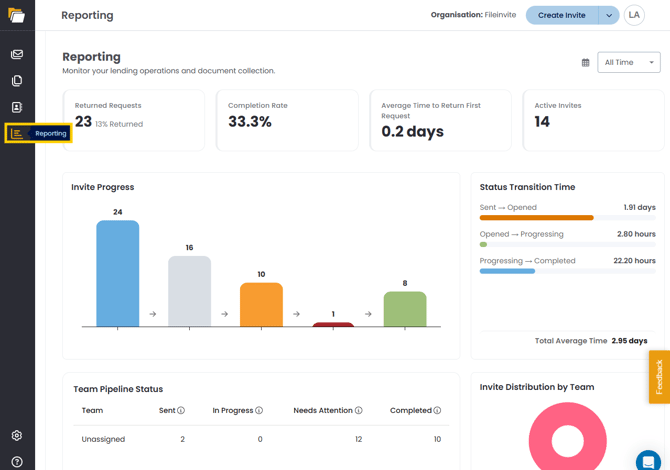Open the yellow Feedback side tab
This screenshot has height=470, width=670.
coord(659,377)
